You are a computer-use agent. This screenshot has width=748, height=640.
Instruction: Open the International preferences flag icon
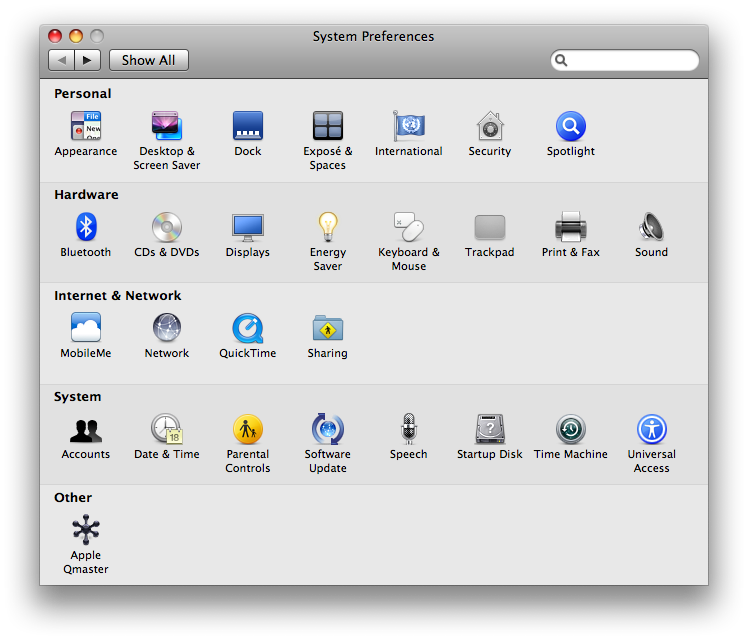(x=409, y=126)
